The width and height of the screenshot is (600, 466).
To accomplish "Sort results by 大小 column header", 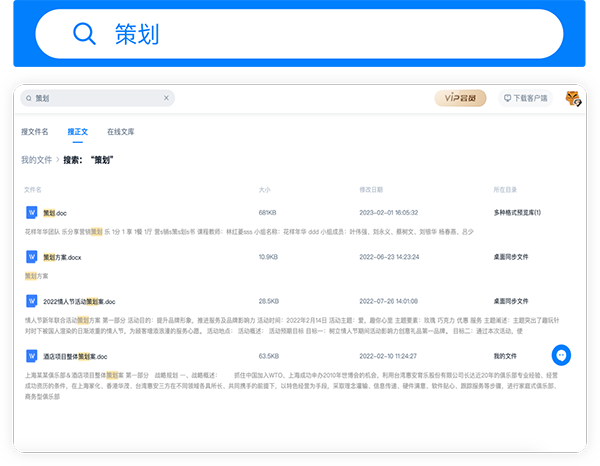I will (264, 189).
